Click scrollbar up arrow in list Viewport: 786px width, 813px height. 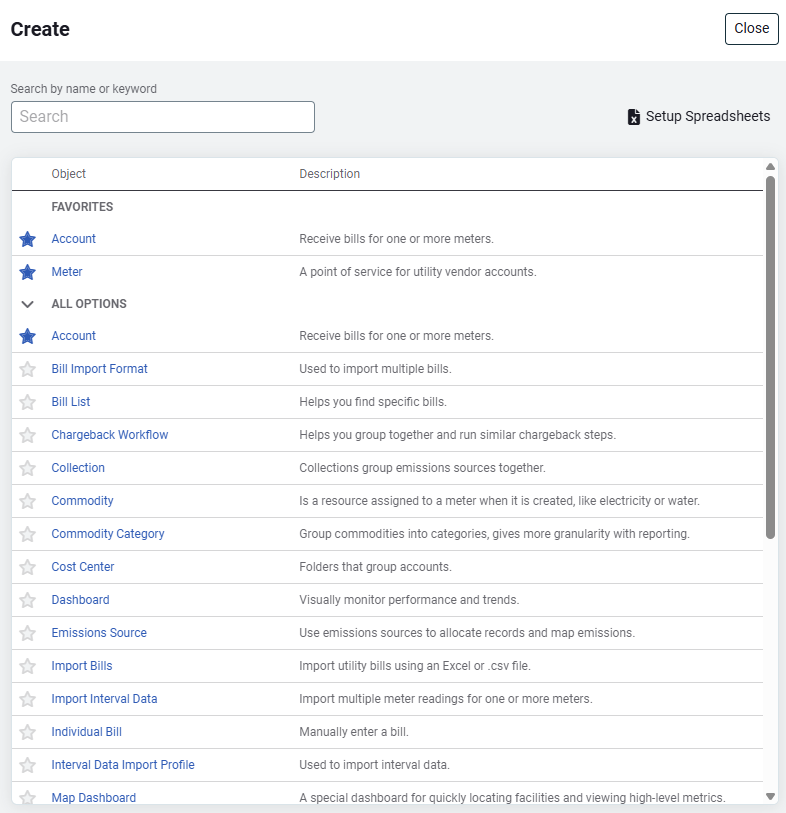click(x=770, y=167)
